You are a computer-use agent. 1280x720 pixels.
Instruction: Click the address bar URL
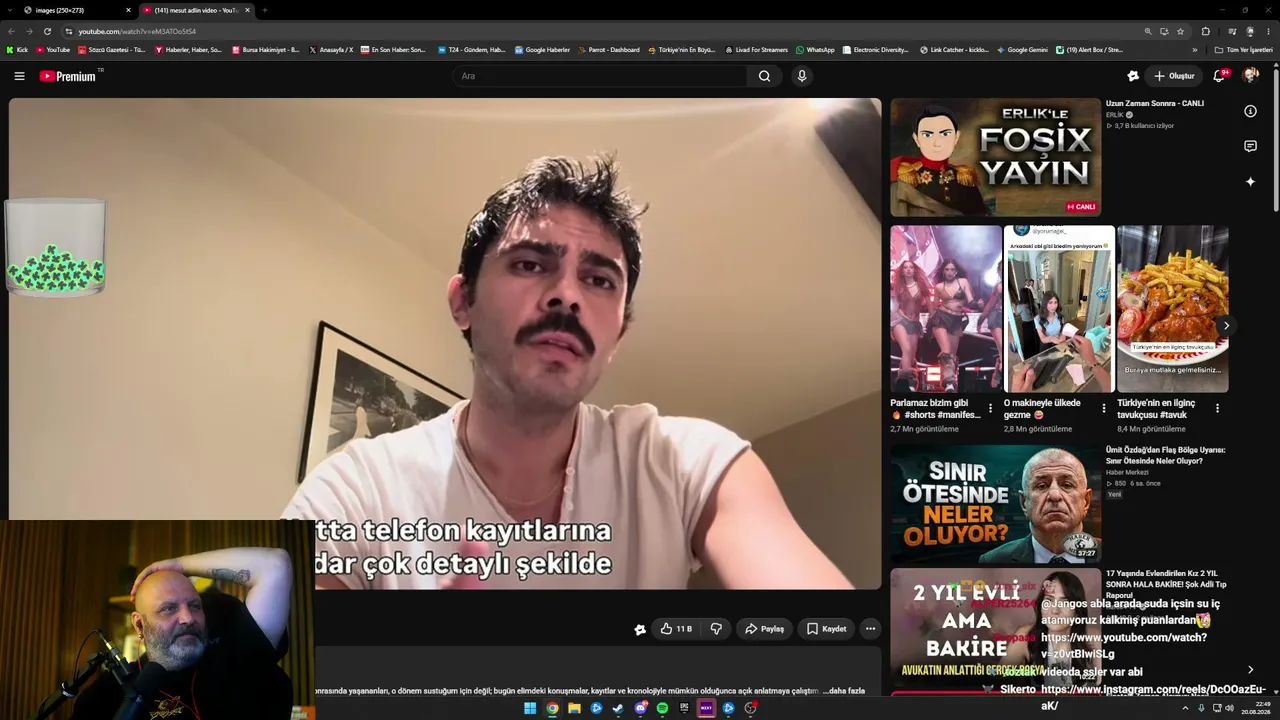point(137,31)
